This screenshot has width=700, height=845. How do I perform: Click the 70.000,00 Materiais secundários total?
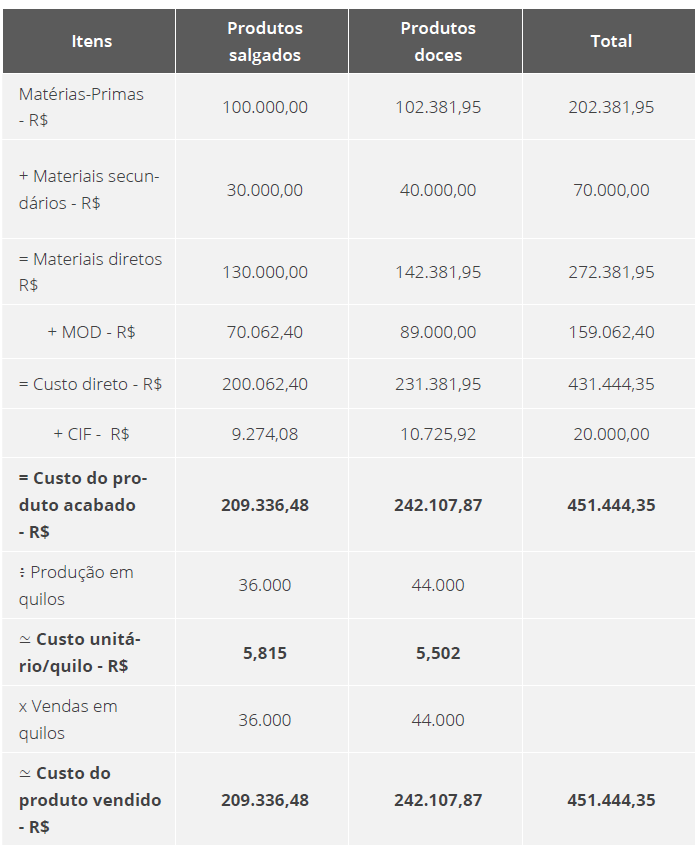click(611, 190)
